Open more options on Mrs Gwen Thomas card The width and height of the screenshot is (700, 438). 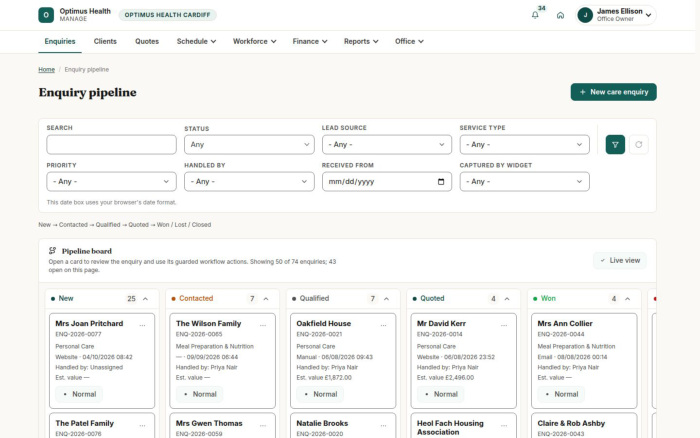pos(263,425)
